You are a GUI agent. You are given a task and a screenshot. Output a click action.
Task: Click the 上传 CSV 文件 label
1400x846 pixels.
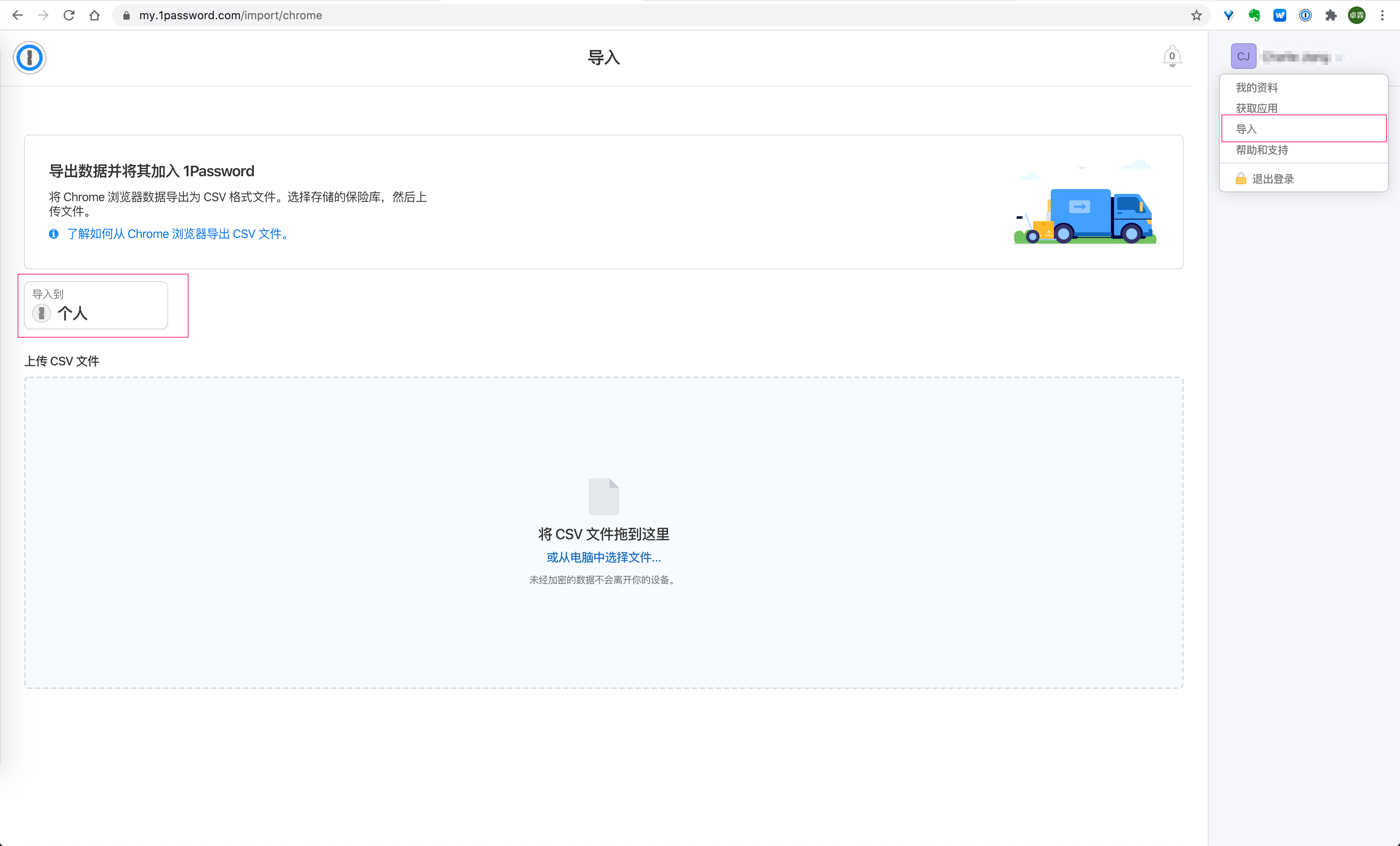[x=62, y=361]
